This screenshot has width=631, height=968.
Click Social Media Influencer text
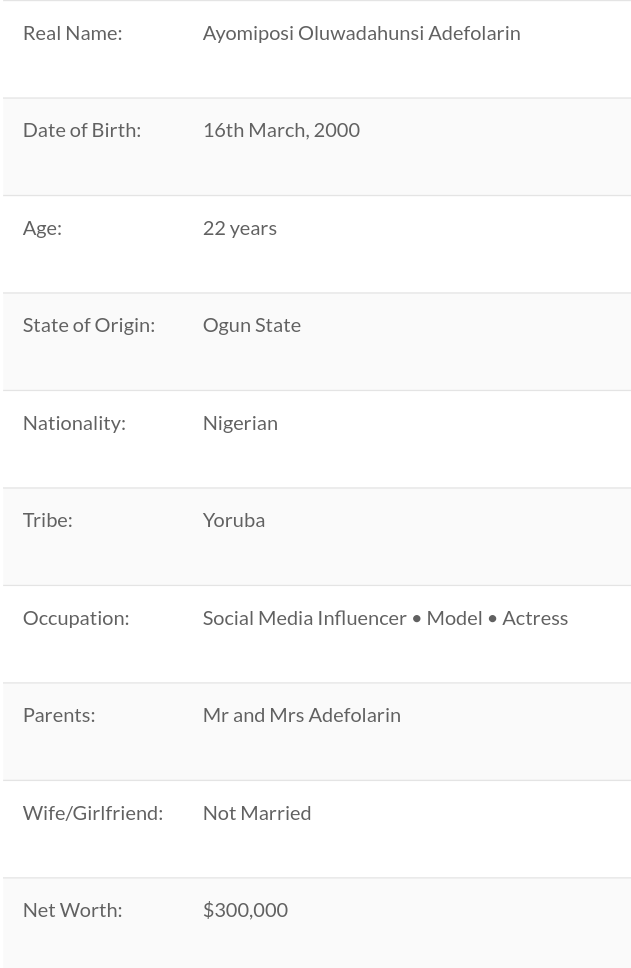pos(304,618)
